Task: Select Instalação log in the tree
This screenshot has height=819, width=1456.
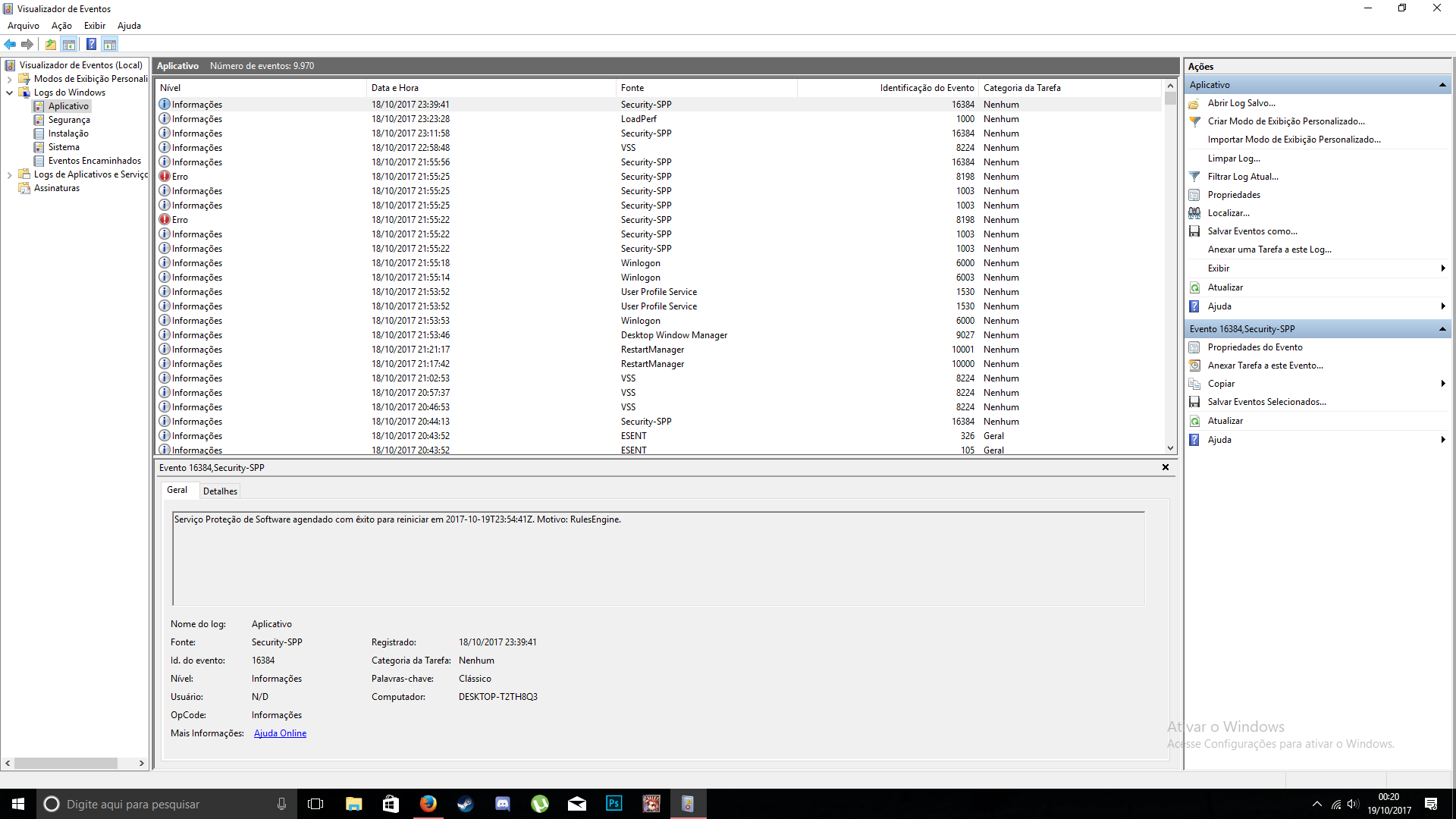Action: click(x=68, y=133)
